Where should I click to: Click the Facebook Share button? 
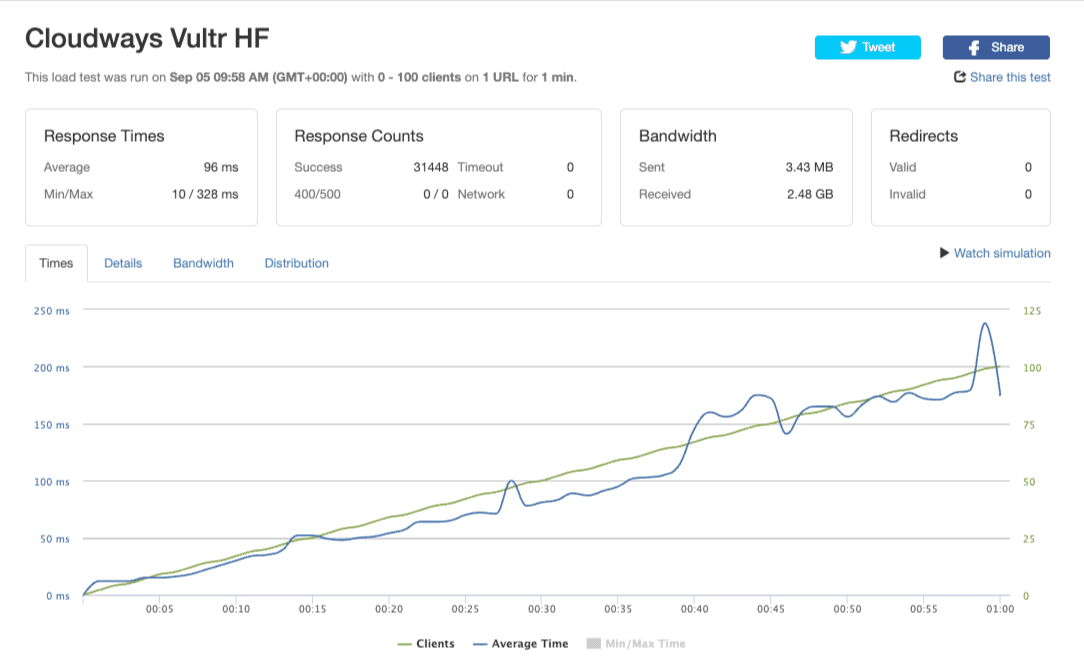996,47
